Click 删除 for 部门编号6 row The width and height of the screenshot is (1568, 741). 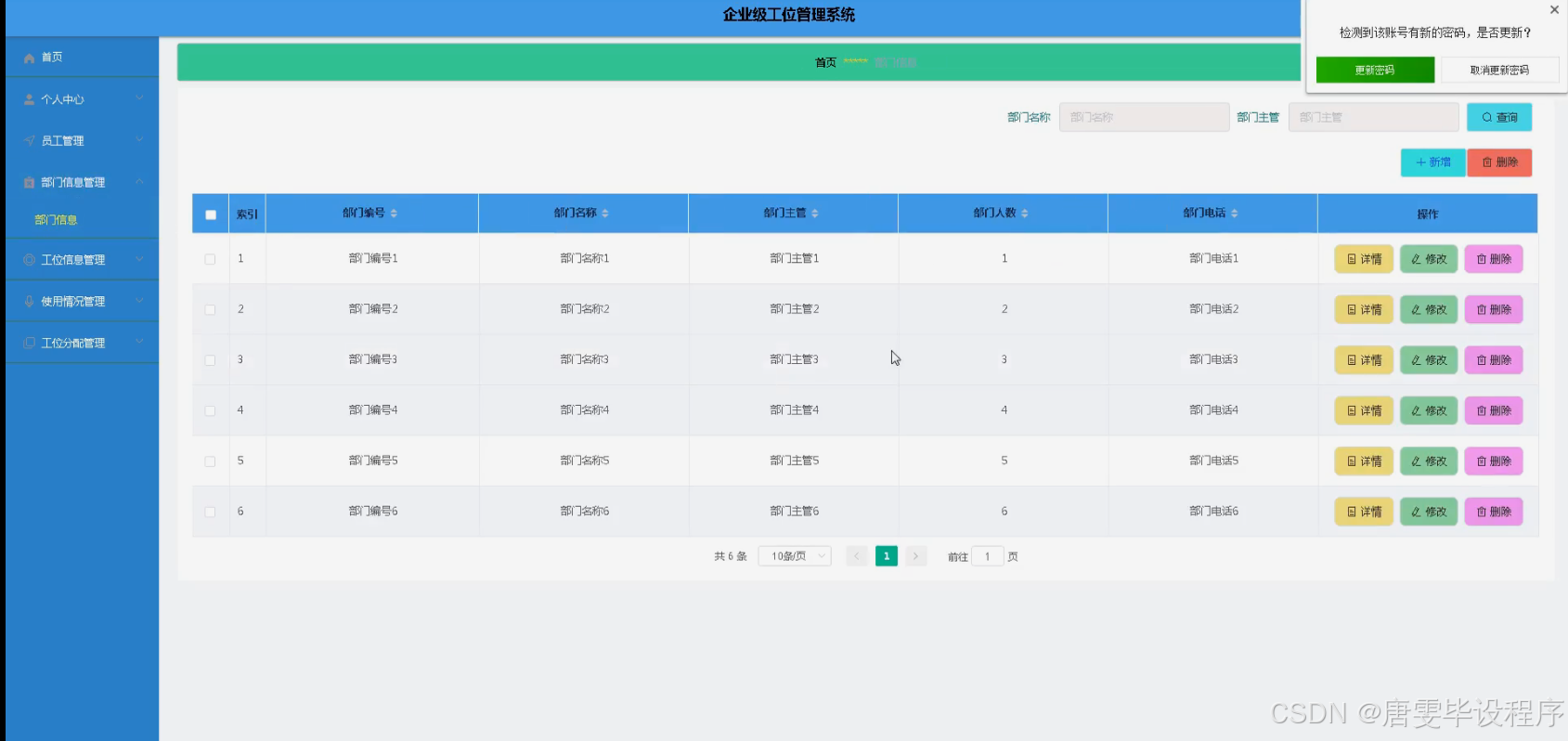tap(1494, 512)
